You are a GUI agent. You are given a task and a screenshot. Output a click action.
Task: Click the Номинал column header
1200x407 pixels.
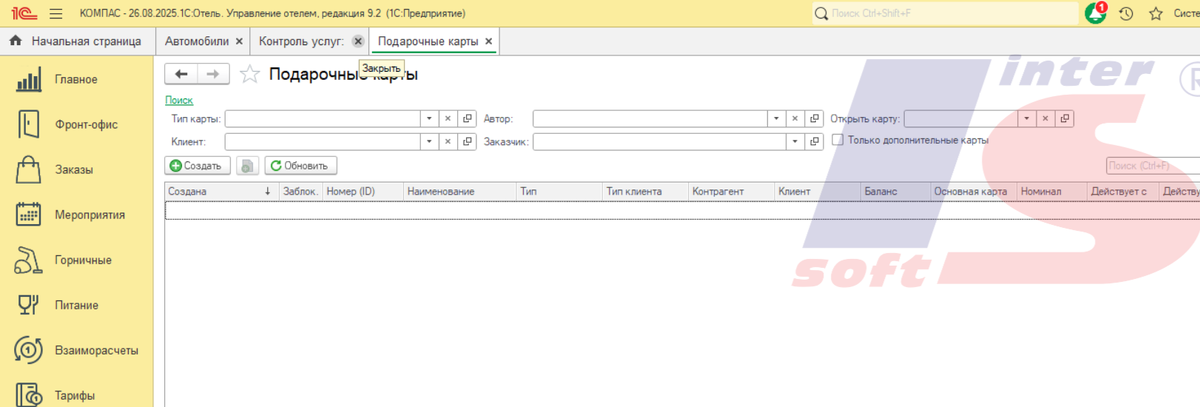pos(1051,190)
